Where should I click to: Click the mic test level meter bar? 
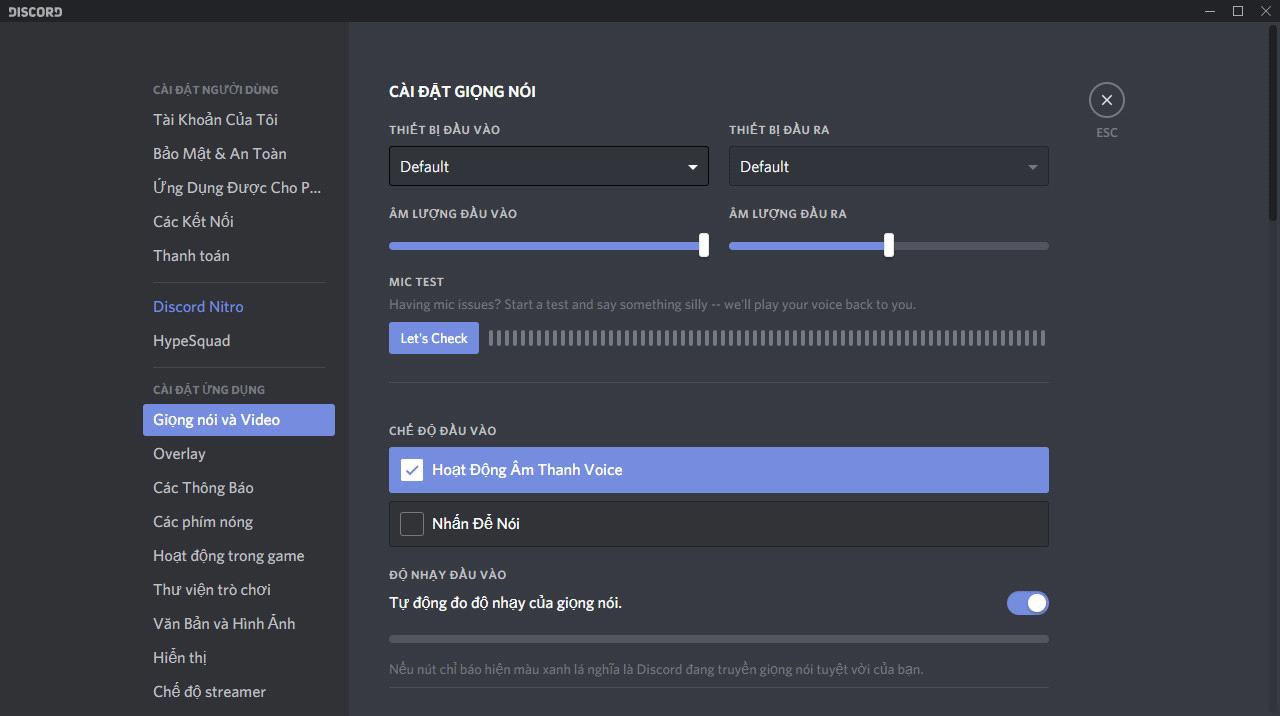pos(767,338)
